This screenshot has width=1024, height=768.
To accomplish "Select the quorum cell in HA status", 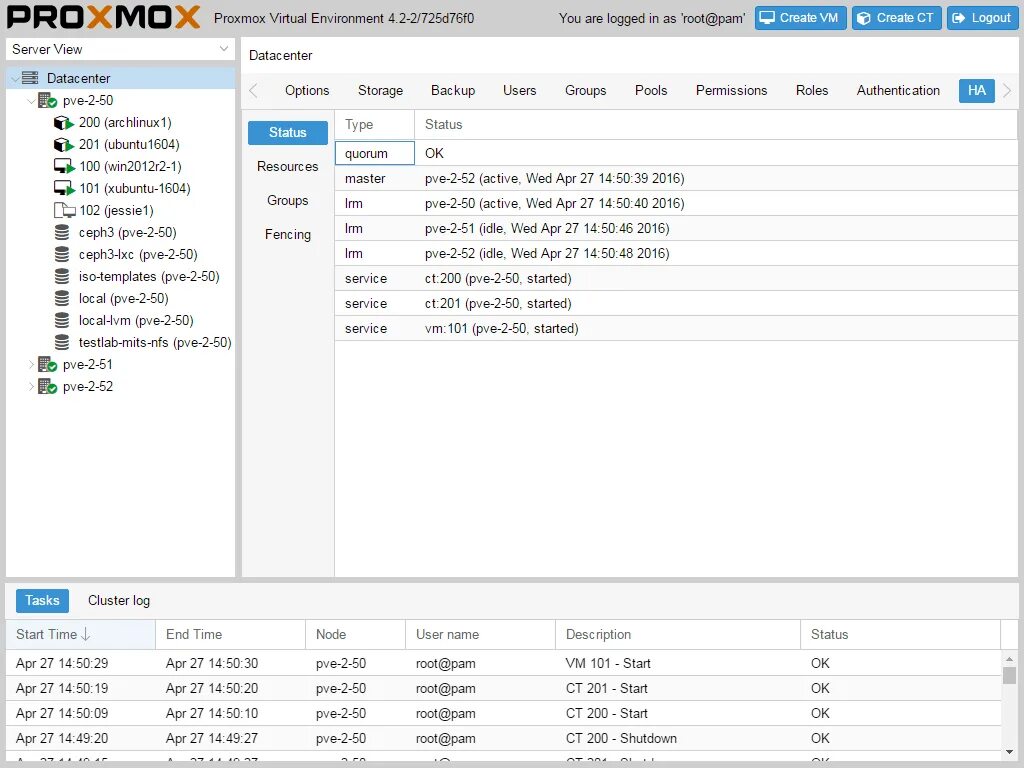I will coord(375,153).
